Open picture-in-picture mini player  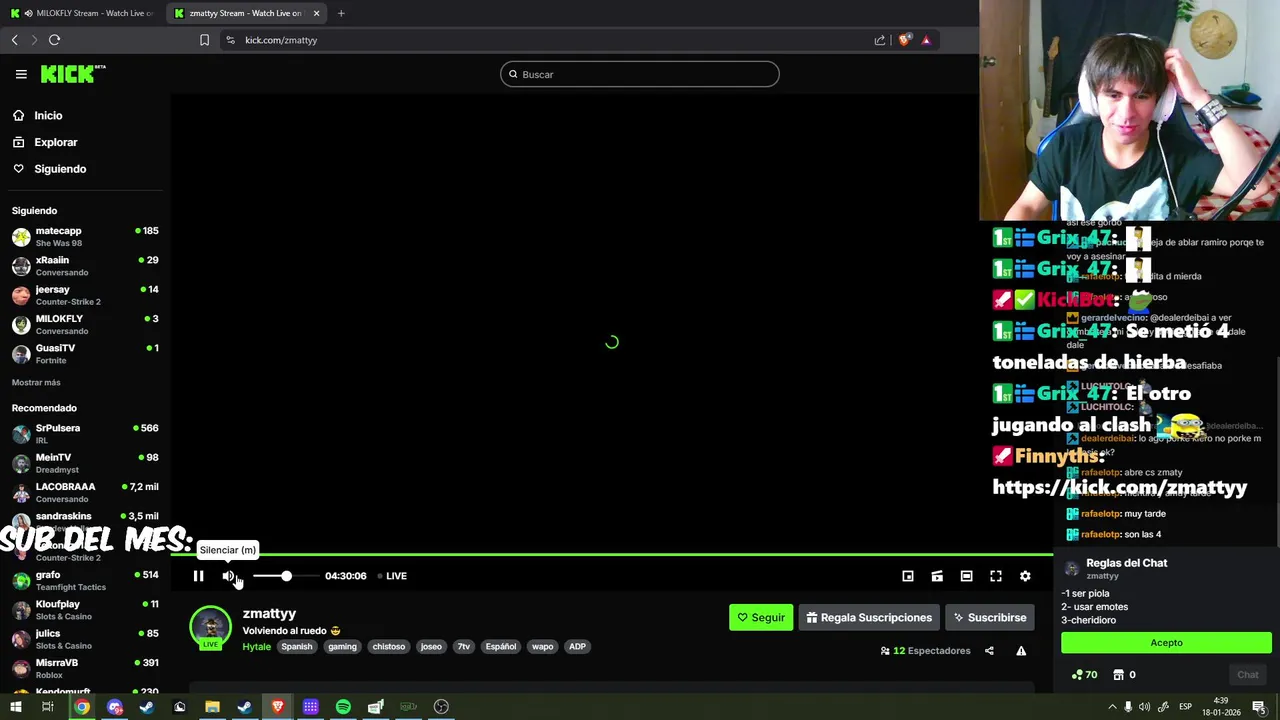(x=908, y=576)
